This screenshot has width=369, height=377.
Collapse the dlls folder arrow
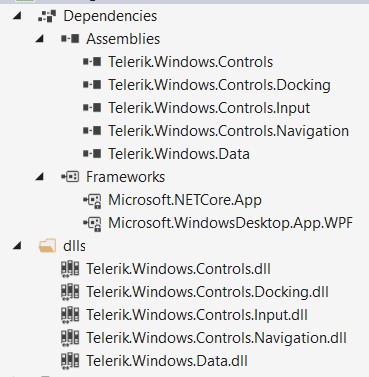pos(17,246)
